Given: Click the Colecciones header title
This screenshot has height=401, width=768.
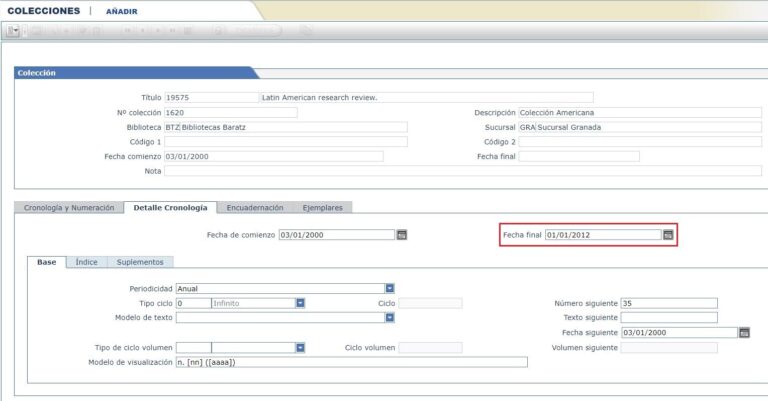Looking at the screenshot, I should click(x=43, y=11).
